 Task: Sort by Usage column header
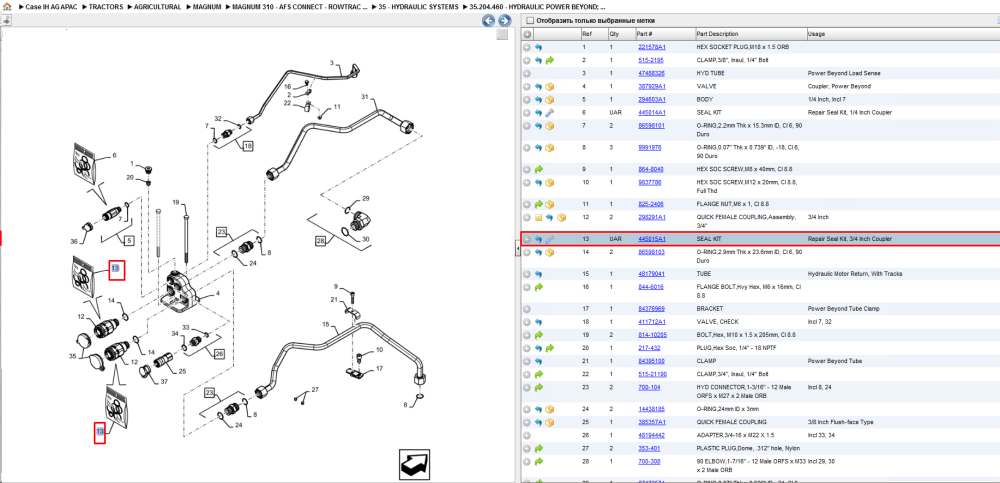[x=816, y=34]
